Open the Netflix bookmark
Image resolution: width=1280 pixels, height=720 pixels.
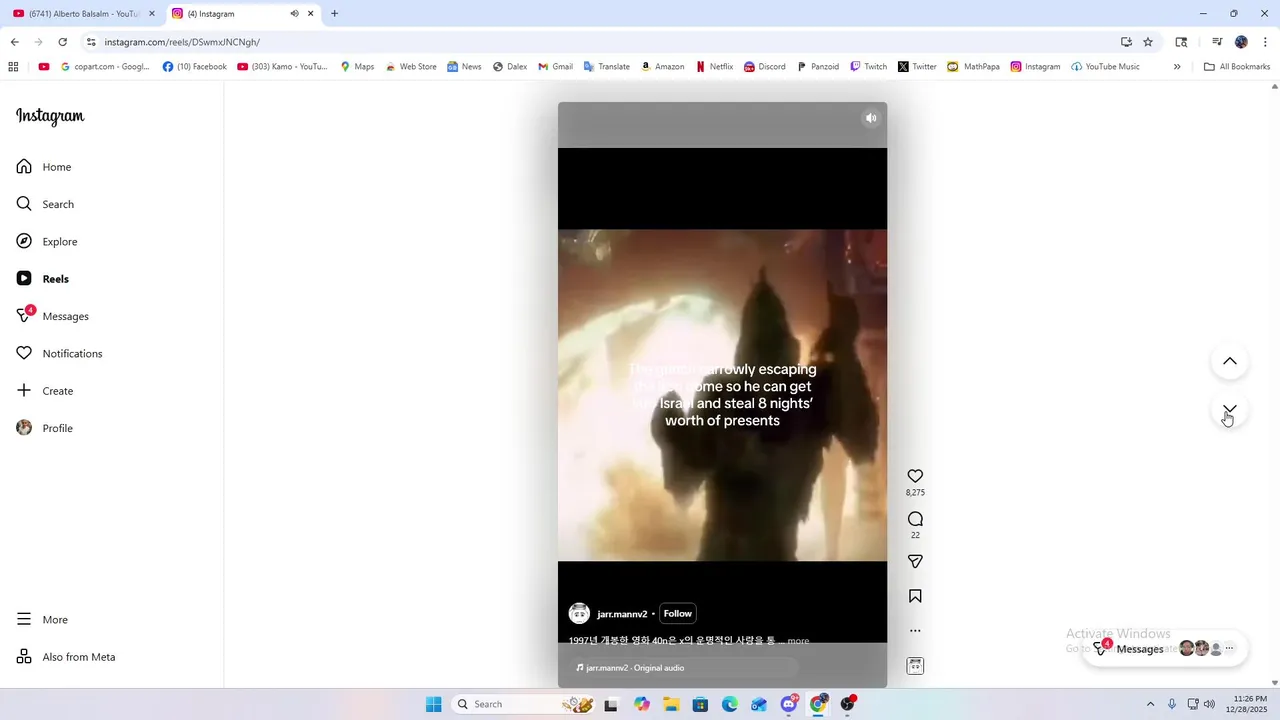(715, 67)
